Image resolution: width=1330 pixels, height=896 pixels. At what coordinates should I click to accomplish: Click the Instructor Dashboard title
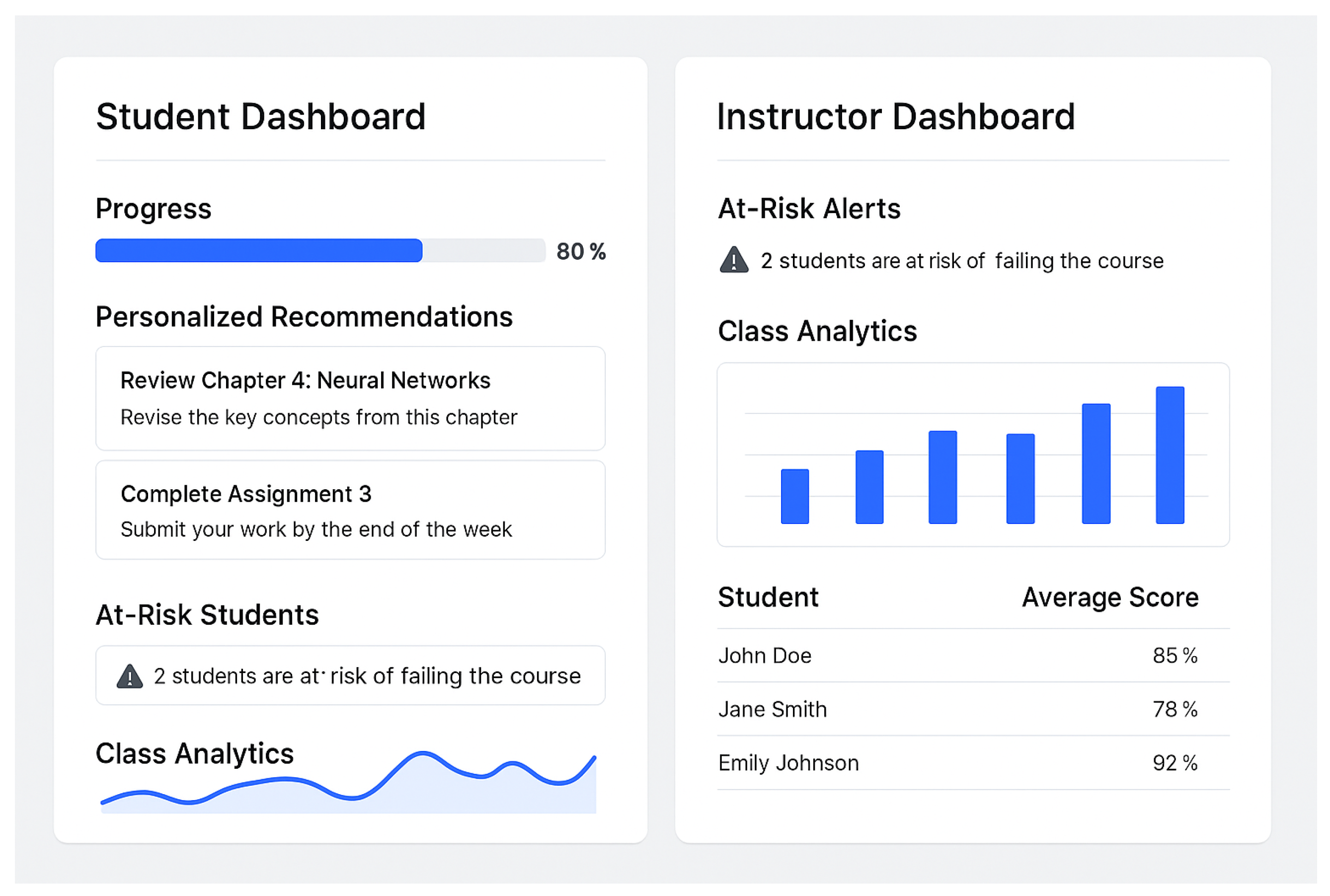coord(896,117)
